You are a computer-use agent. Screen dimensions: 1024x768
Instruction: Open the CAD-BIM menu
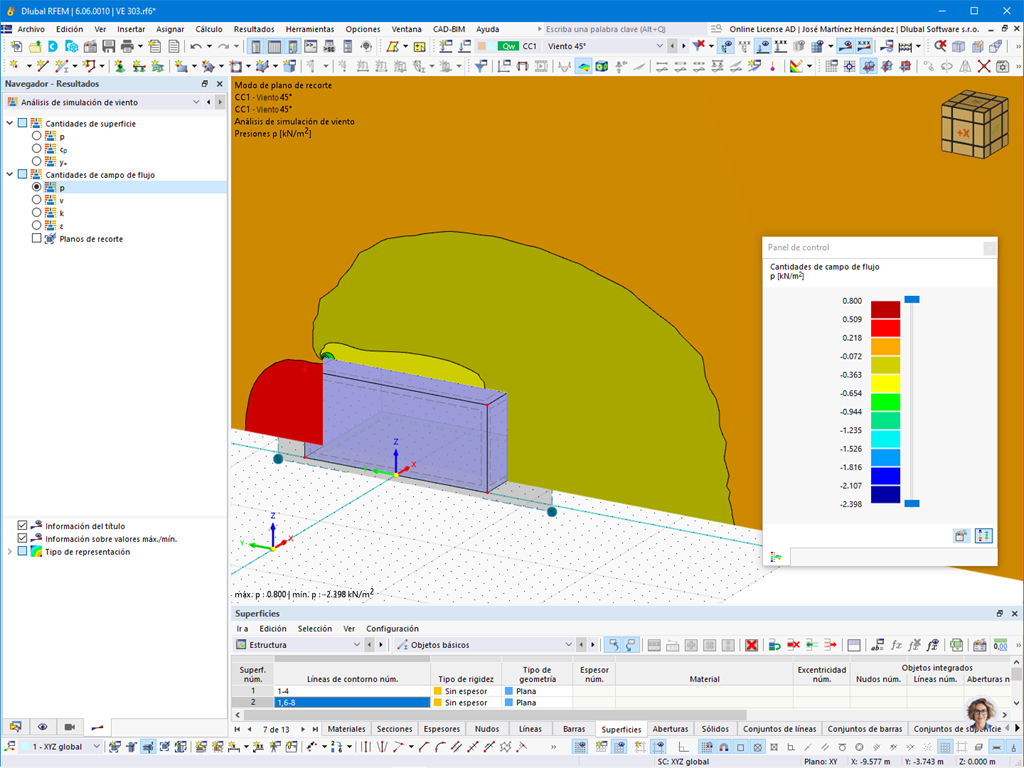(449, 29)
